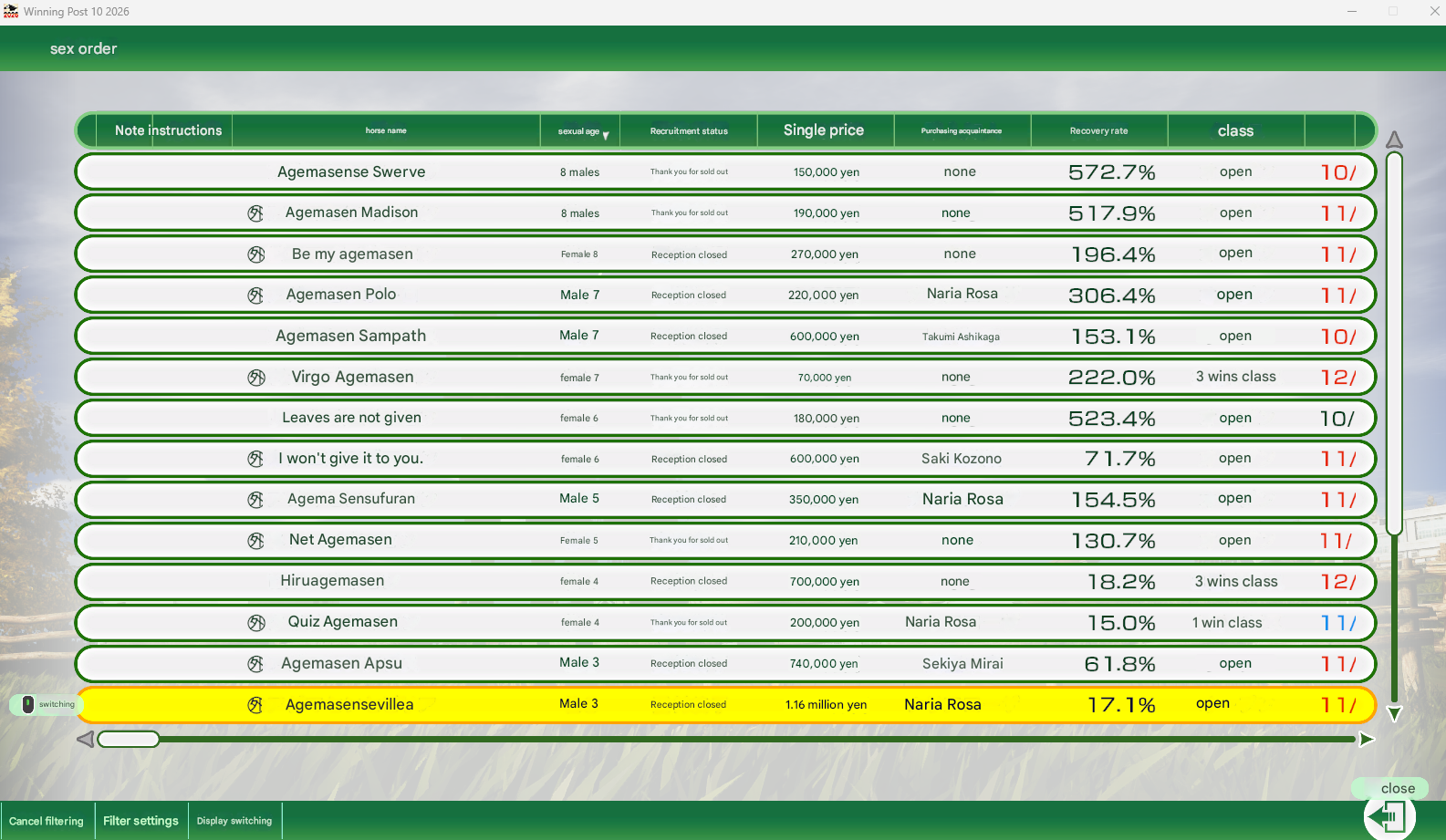
Task: Click Sekiya Mirai acquaintance cell
Action: (x=962, y=664)
